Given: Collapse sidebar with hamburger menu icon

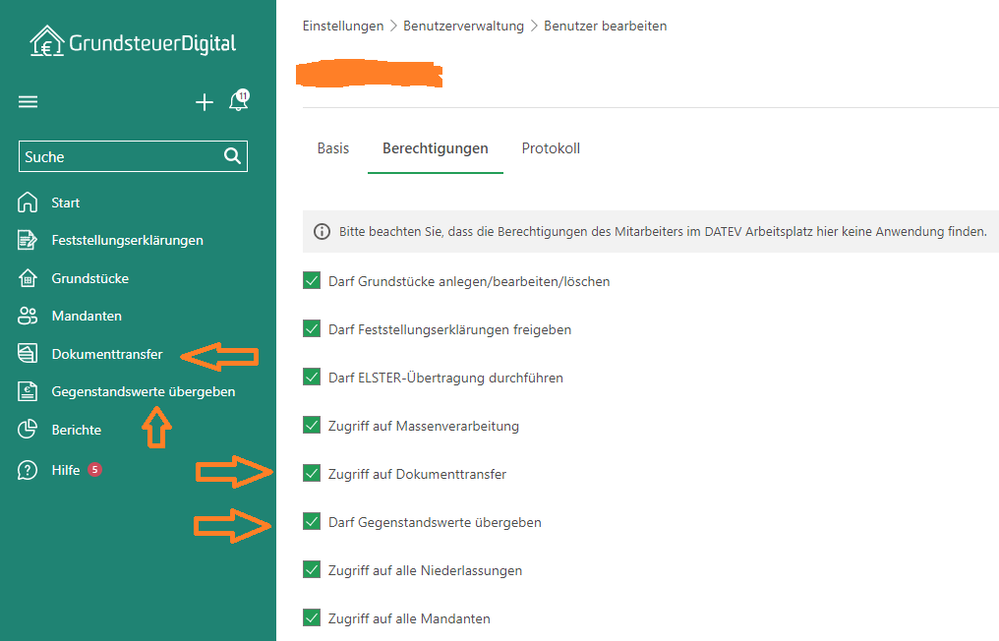Looking at the screenshot, I should tap(28, 102).
